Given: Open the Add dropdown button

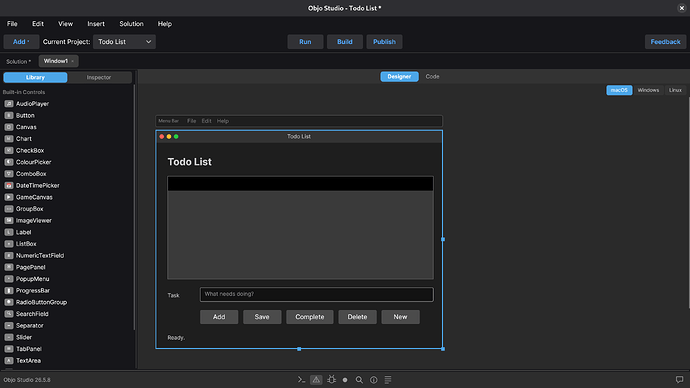Looking at the screenshot, I should point(21,42).
